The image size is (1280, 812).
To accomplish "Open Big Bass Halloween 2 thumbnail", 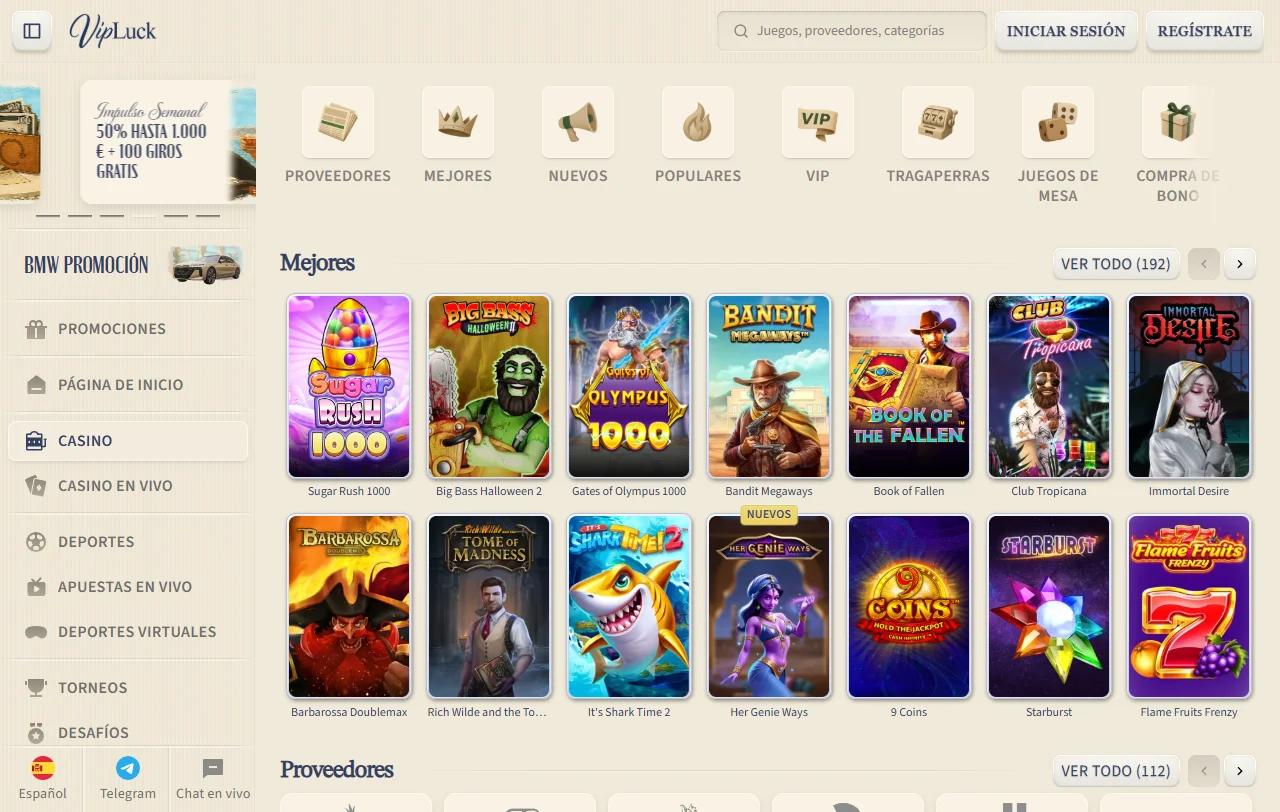I will [489, 386].
